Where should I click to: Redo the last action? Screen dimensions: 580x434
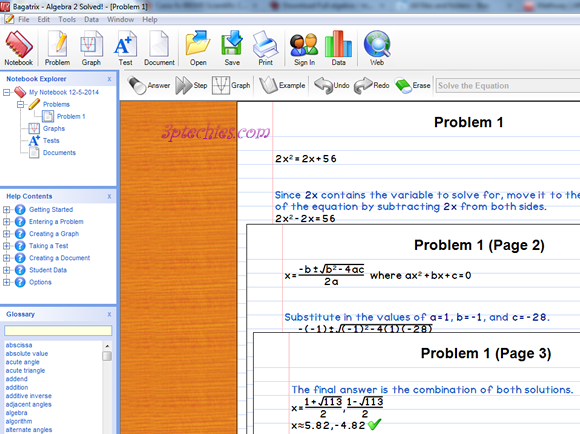[371, 85]
